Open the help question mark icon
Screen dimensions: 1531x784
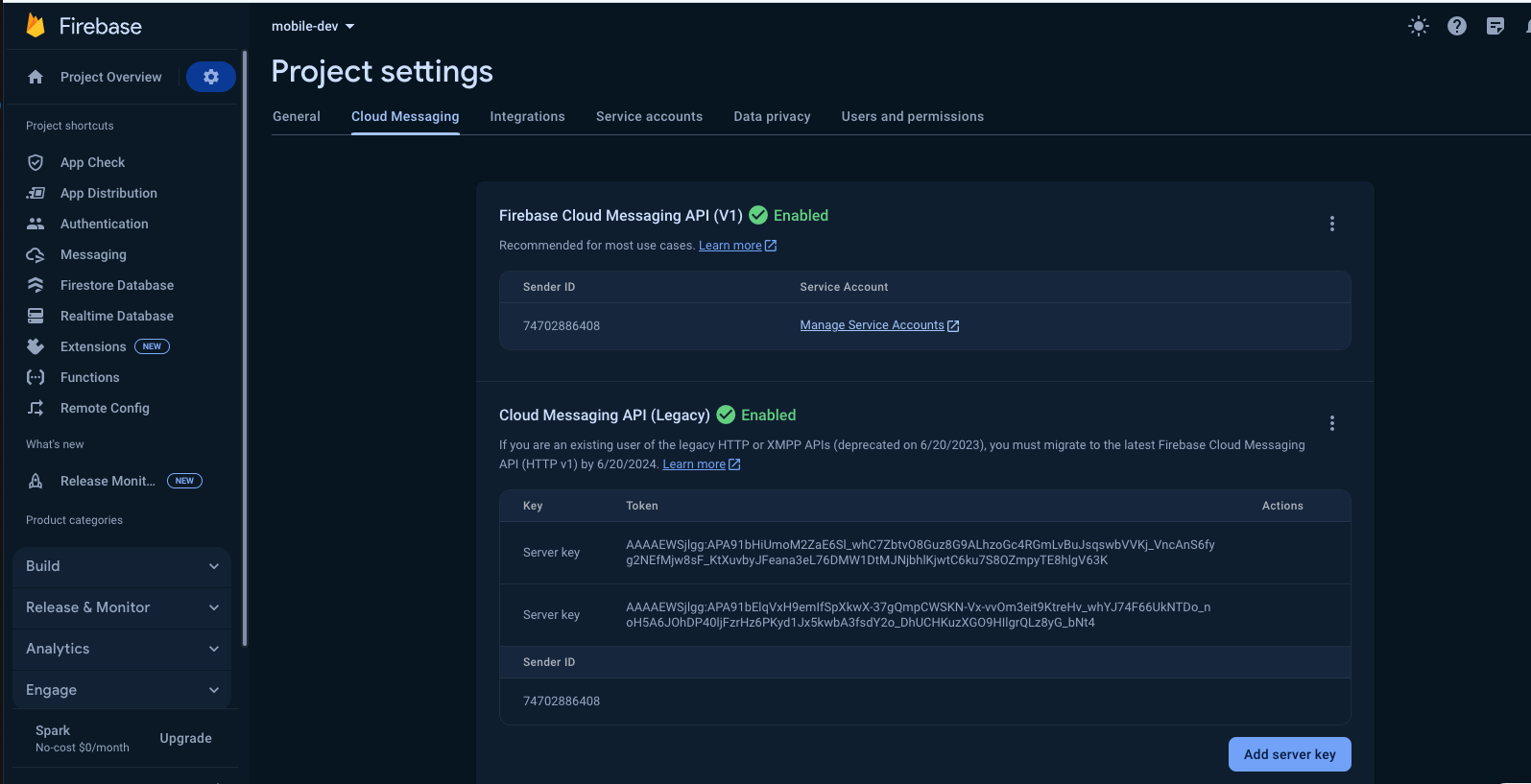click(1456, 26)
